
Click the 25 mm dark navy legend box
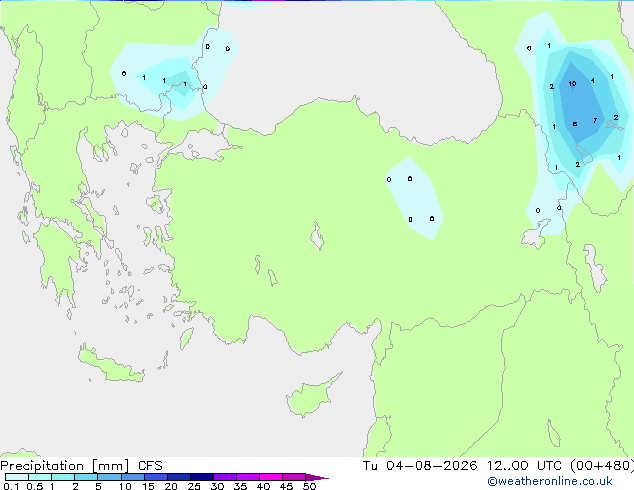[x=202, y=477]
